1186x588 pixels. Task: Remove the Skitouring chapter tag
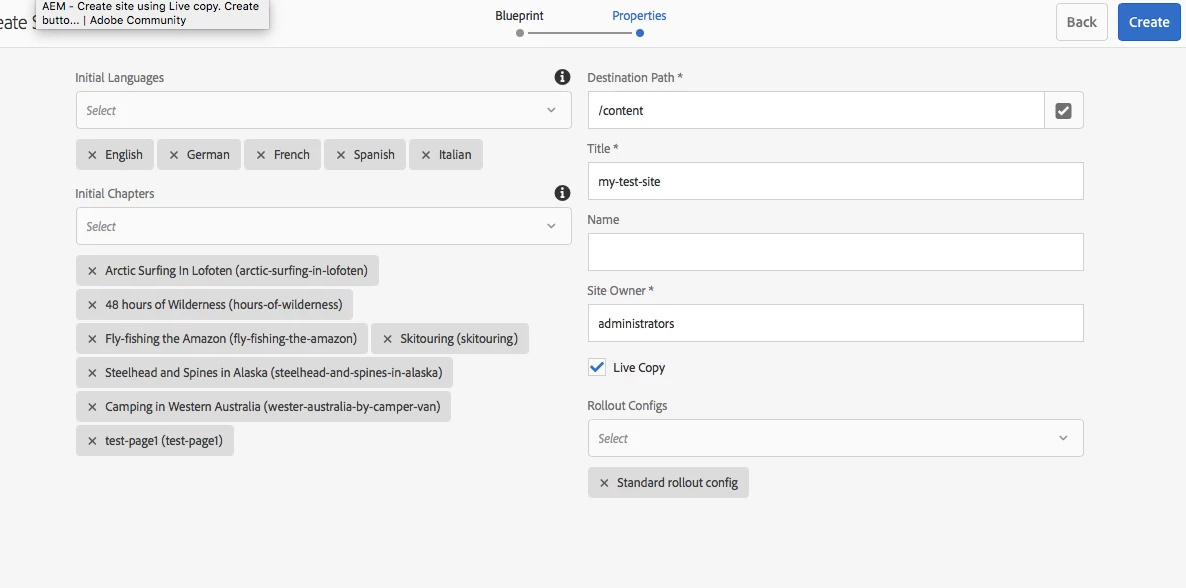coord(388,339)
